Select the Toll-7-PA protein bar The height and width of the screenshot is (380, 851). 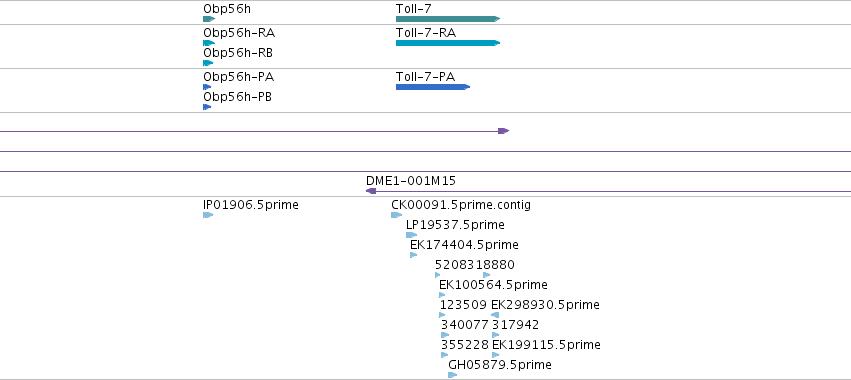[x=433, y=87]
